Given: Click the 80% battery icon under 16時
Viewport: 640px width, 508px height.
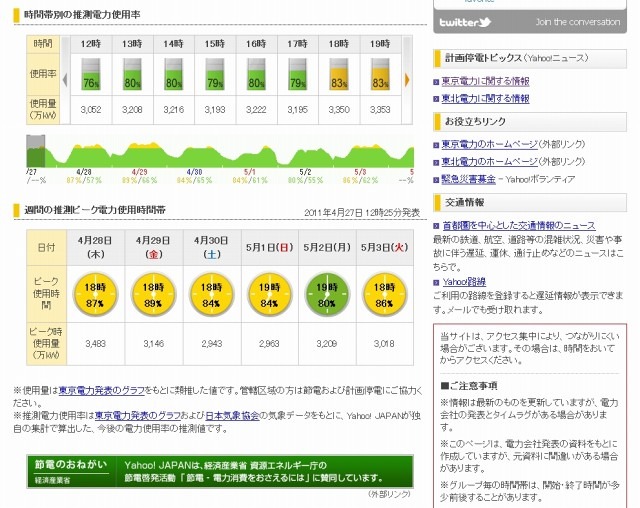Looking at the screenshot, I should click(x=256, y=74).
